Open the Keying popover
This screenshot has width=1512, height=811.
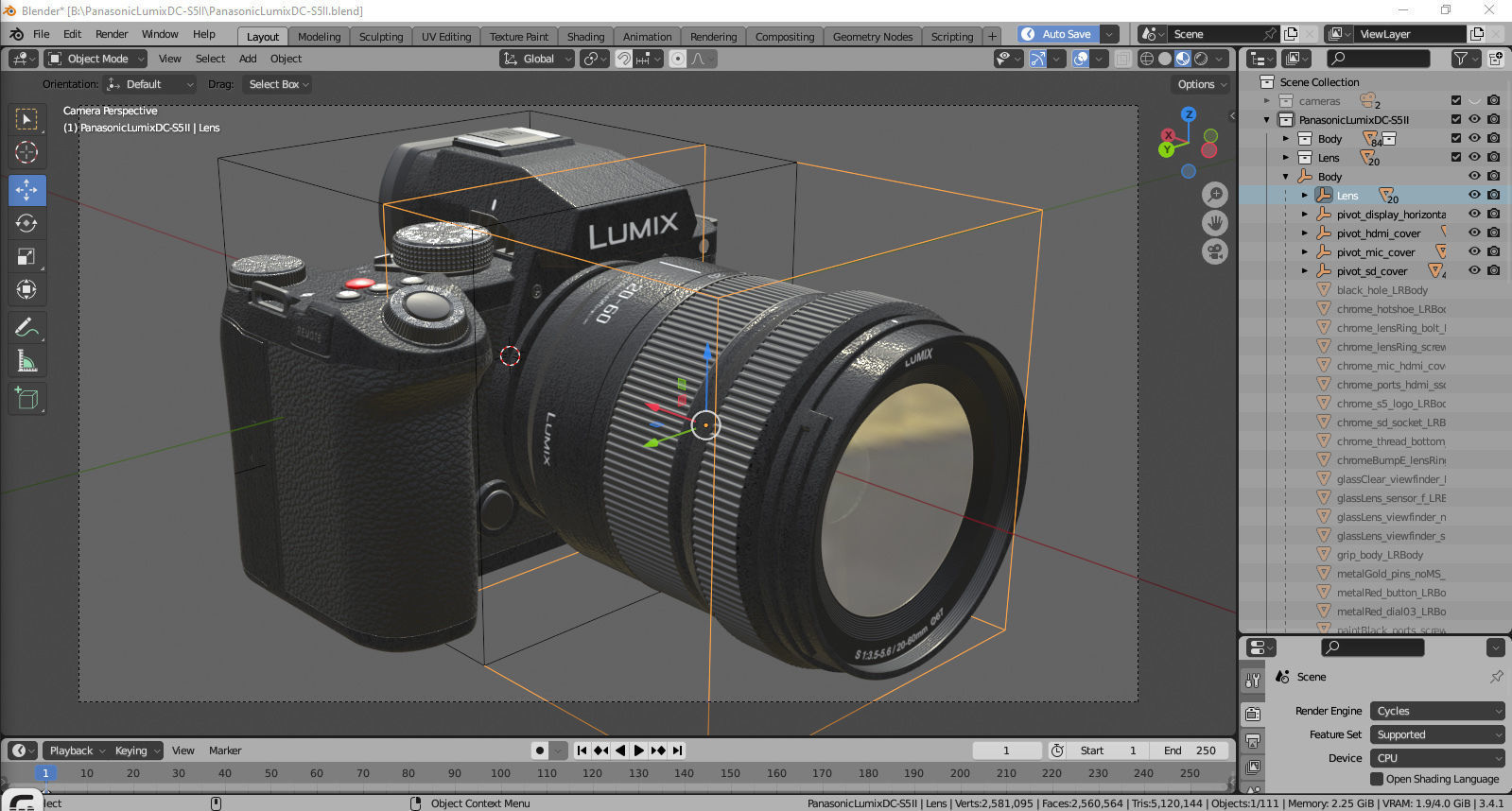(x=136, y=751)
